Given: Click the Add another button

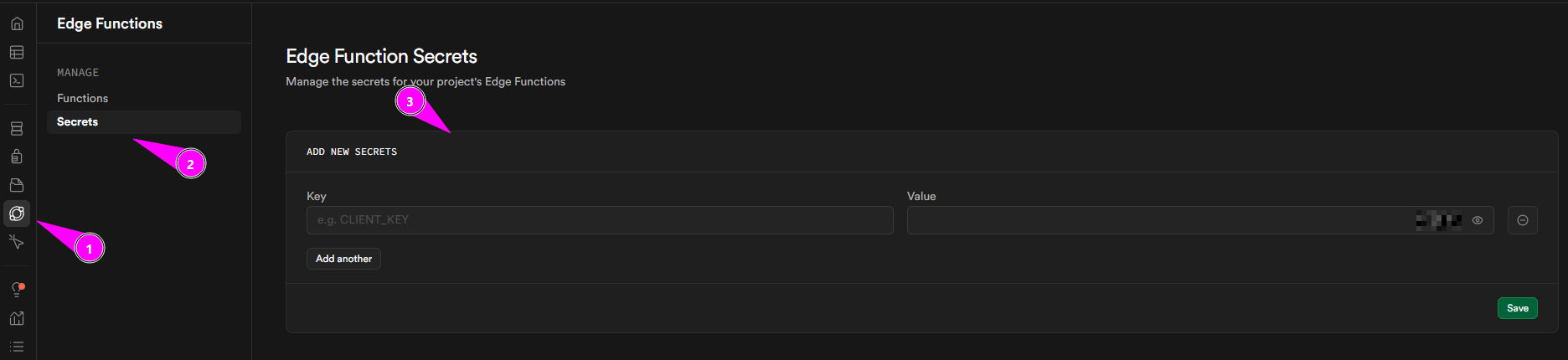Looking at the screenshot, I should [343, 259].
